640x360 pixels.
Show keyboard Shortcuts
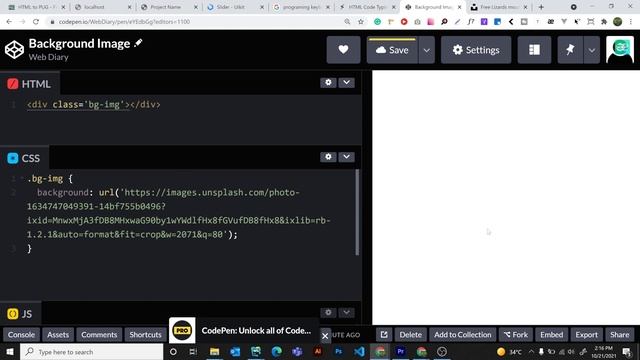[145, 335]
